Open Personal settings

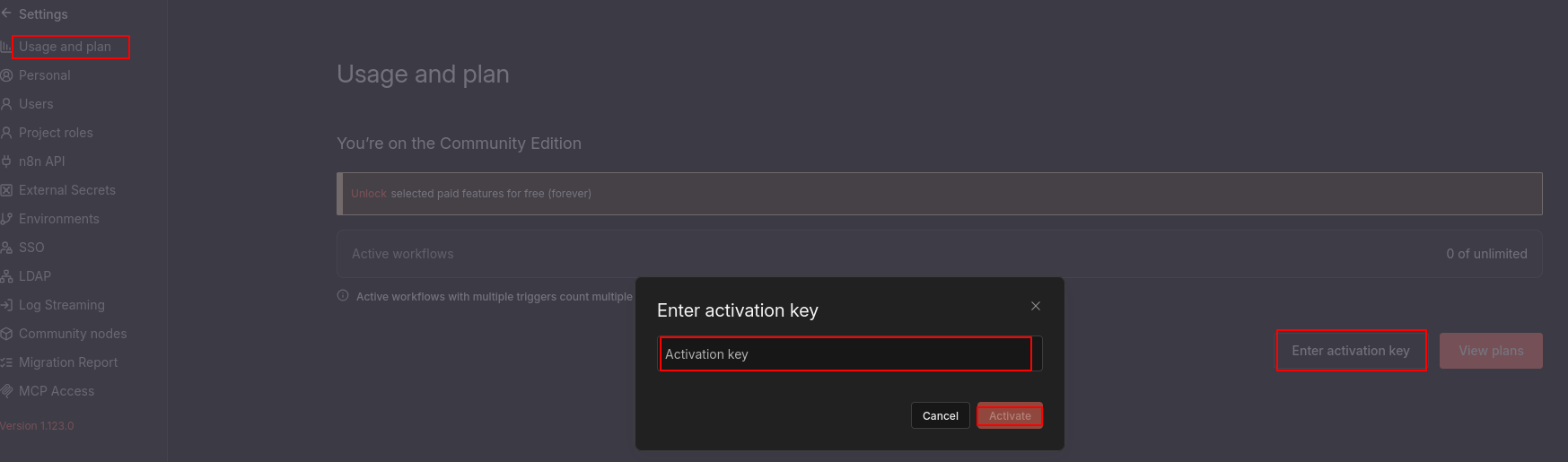[44, 75]
